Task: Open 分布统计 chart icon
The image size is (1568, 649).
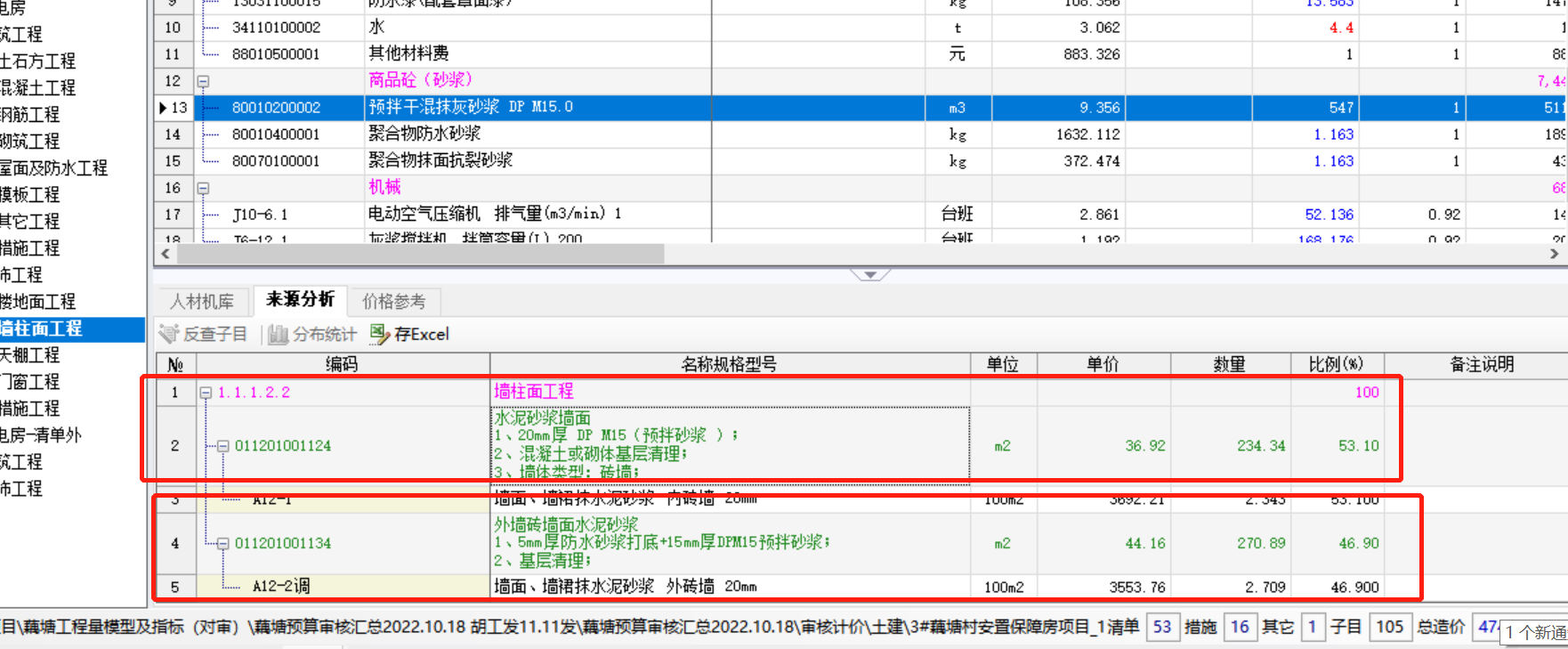Action: (x=279, y=334)
